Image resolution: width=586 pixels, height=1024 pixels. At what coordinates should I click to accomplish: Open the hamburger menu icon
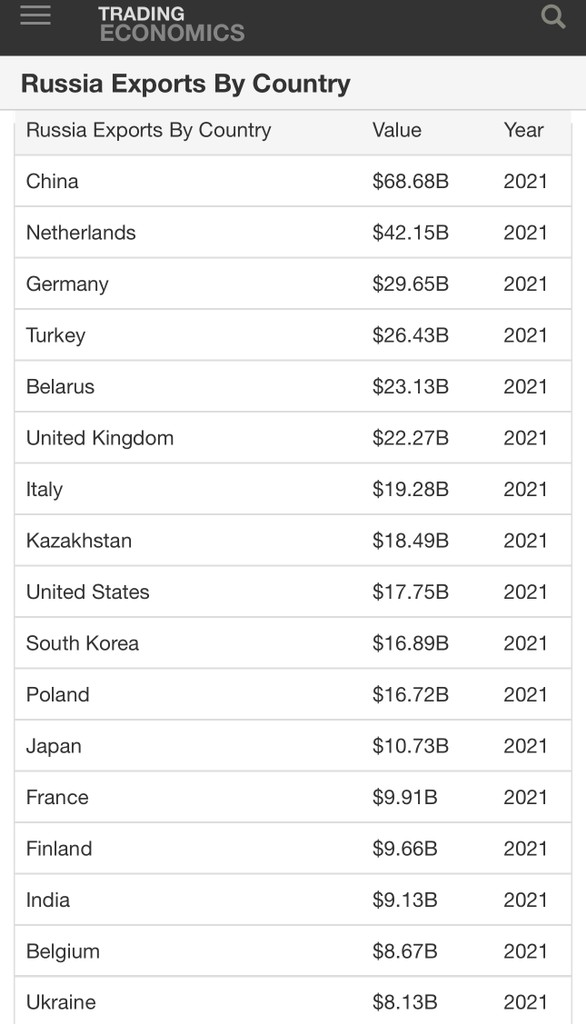35,16
